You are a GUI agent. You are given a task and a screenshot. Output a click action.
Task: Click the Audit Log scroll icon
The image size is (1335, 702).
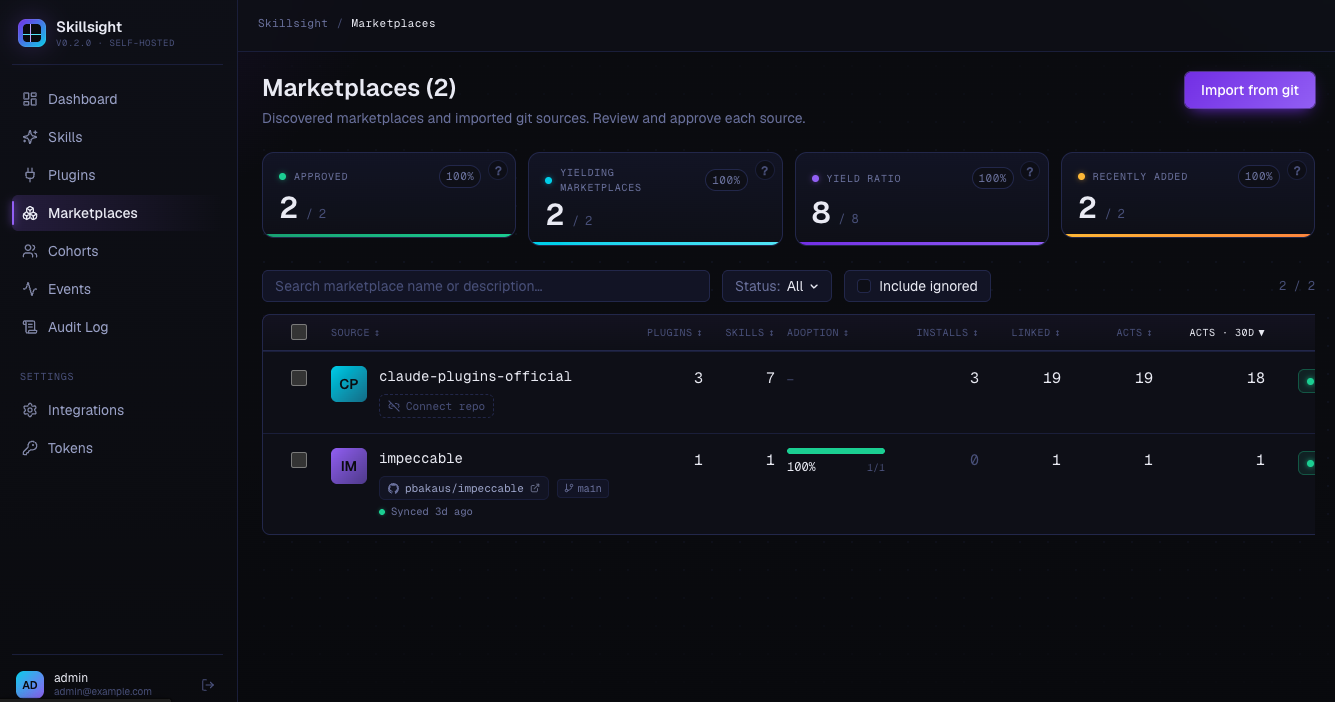pos(30,327)
